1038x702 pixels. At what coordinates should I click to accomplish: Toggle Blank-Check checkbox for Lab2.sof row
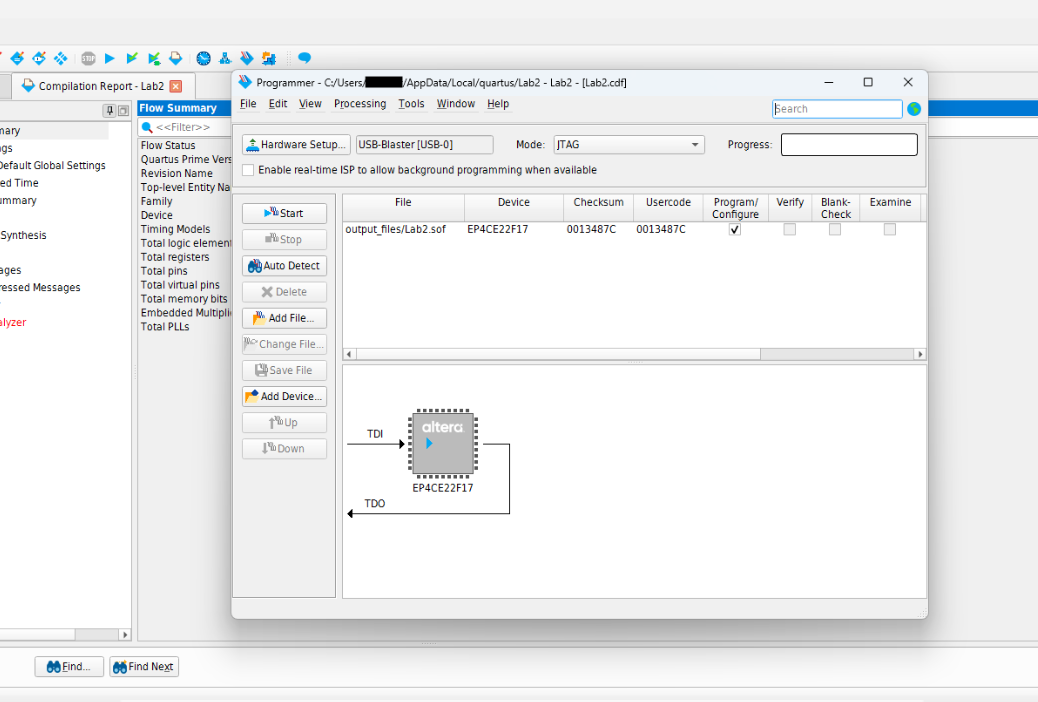(x=835, y=229)
